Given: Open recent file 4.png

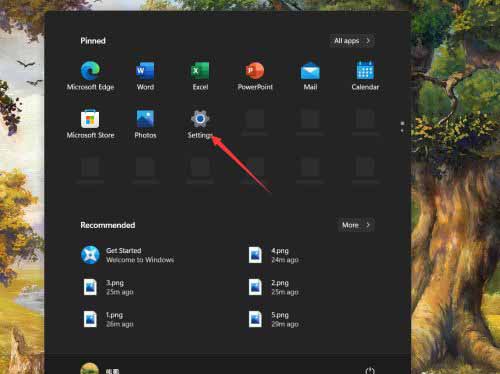Looking at the screenshot, I should click(x=274, y=255).
